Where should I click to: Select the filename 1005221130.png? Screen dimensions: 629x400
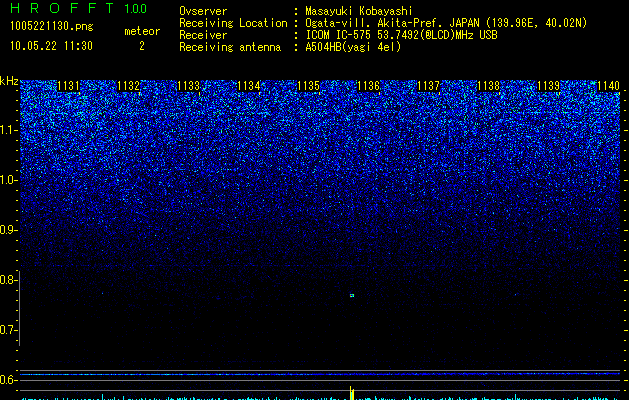[x=52, y=26]
